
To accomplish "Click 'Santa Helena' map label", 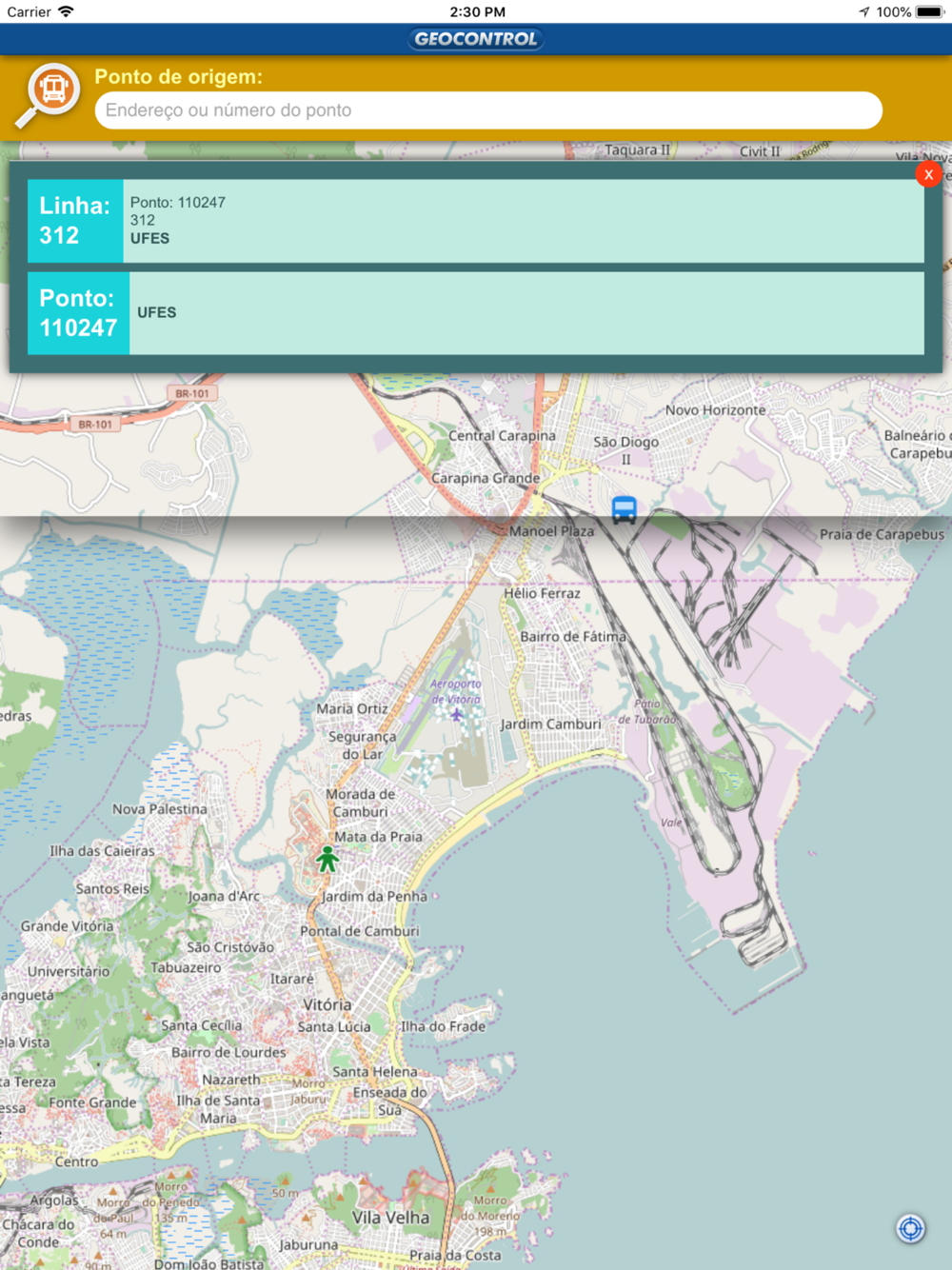I will click(375, 1071).
